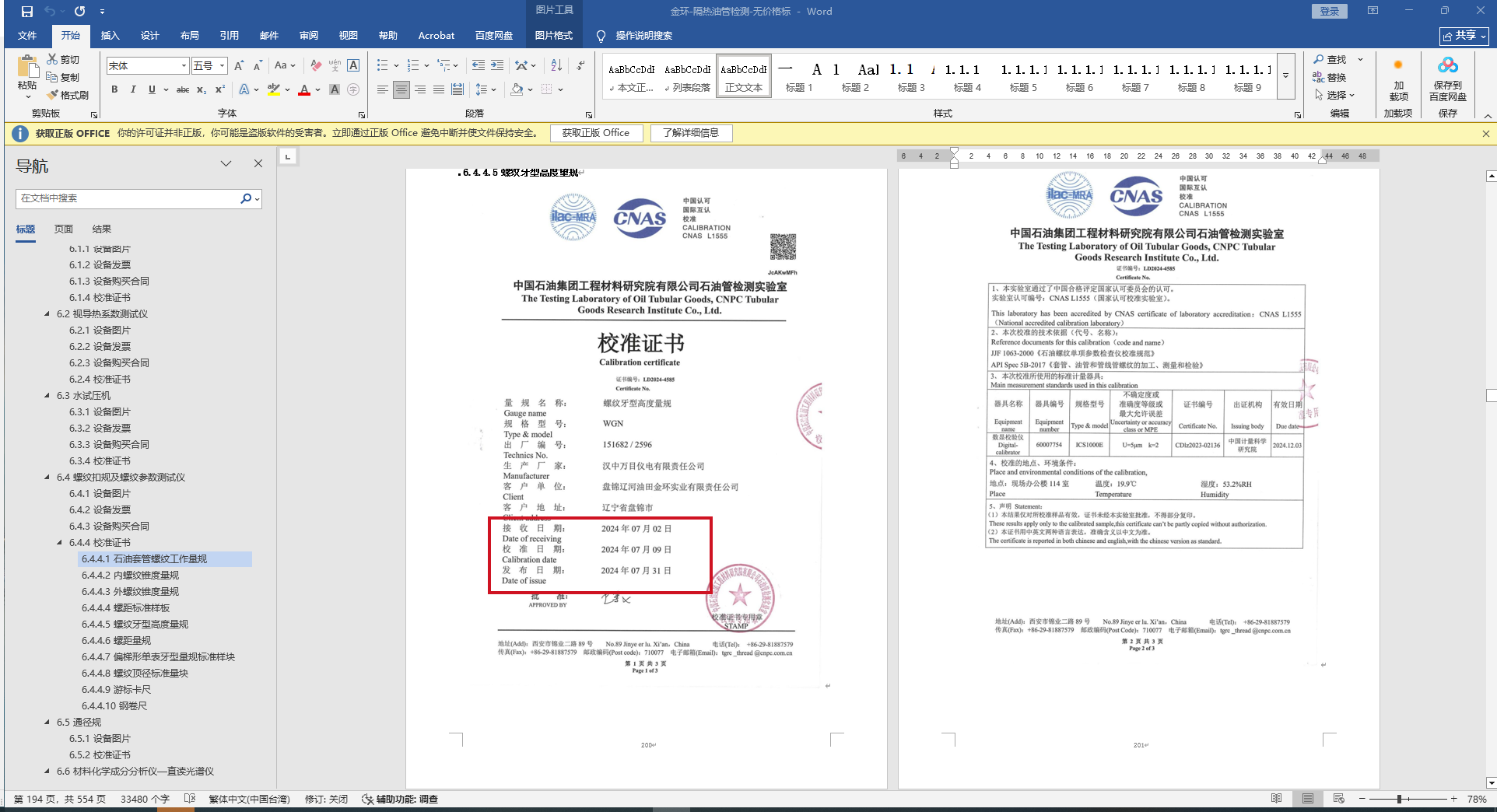Click the search magnifier in navigation pane
Screen dimensions: 1497x812
246,198
